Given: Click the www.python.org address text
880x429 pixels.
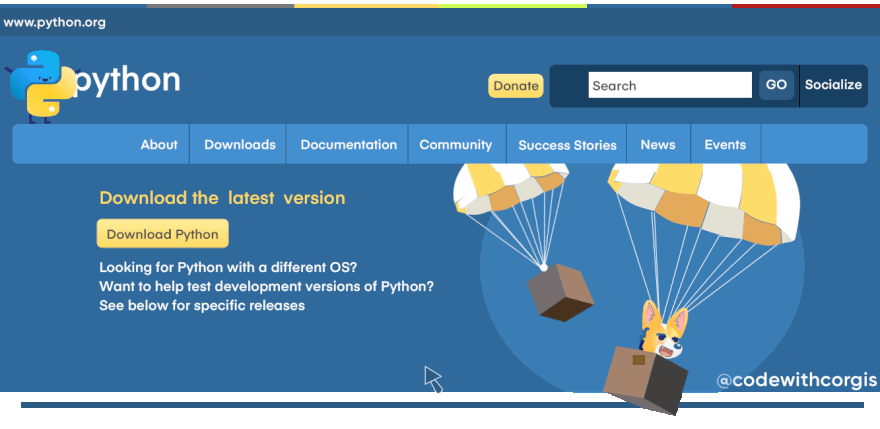Looking at the screenshot, I should pos(54,23).
